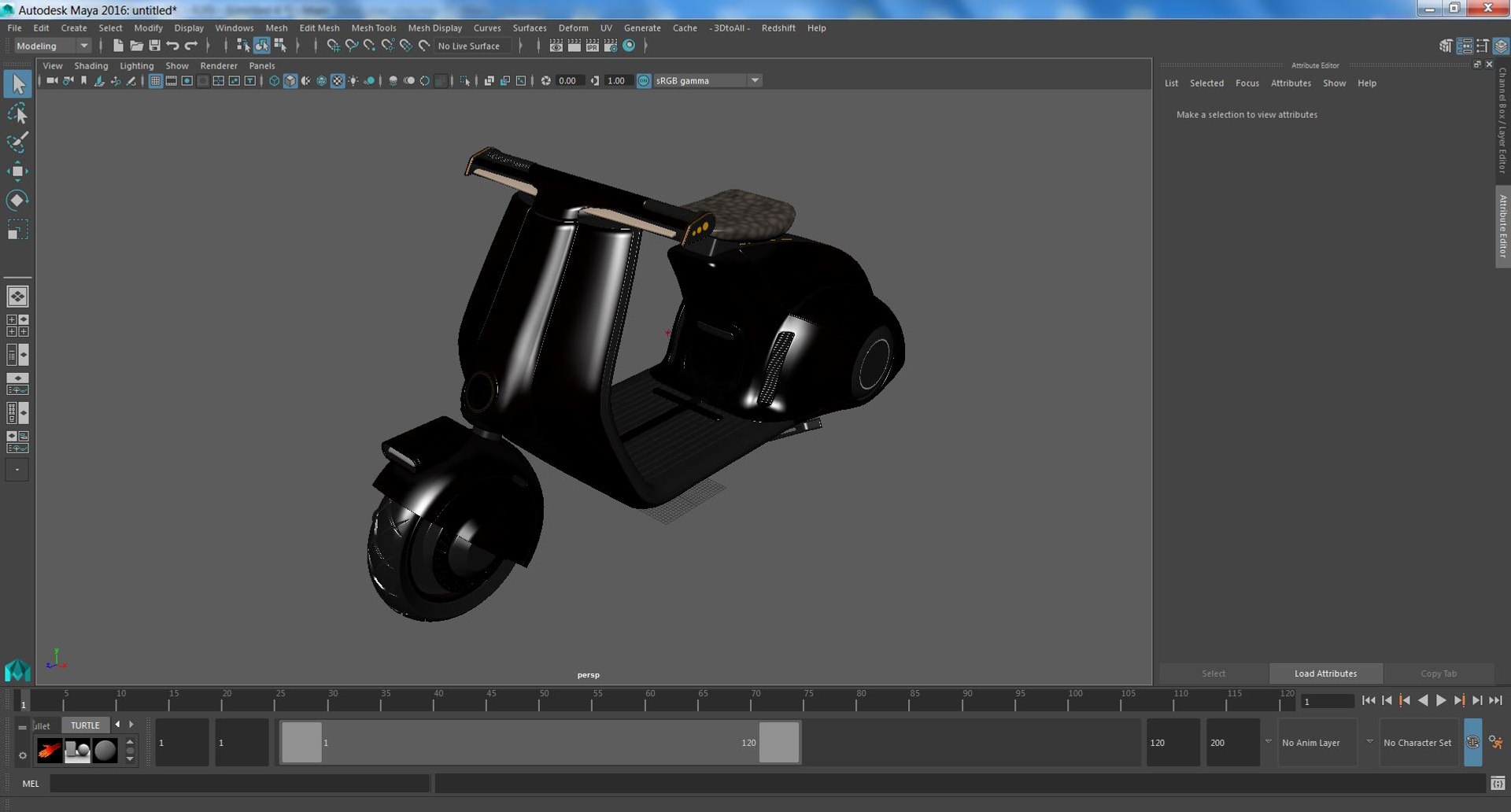Click the MEL command line input

[240, 784]
